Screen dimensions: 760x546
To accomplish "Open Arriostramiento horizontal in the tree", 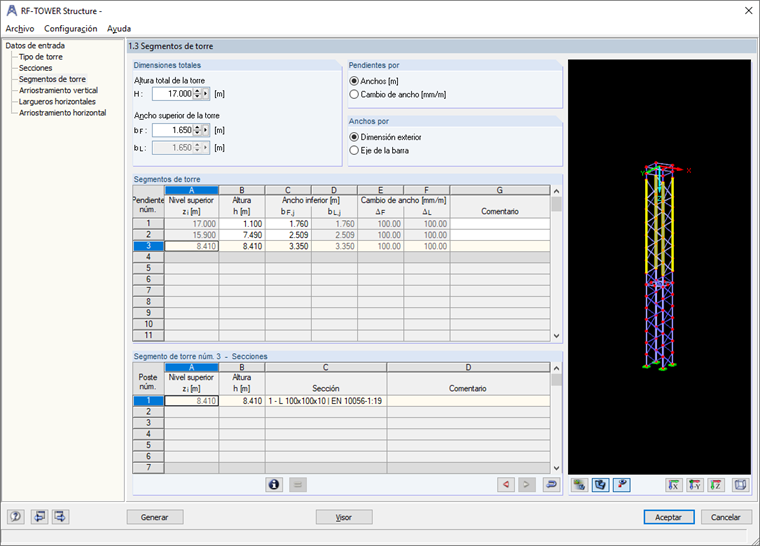I will pyautogui.click(x=63, y=112).
